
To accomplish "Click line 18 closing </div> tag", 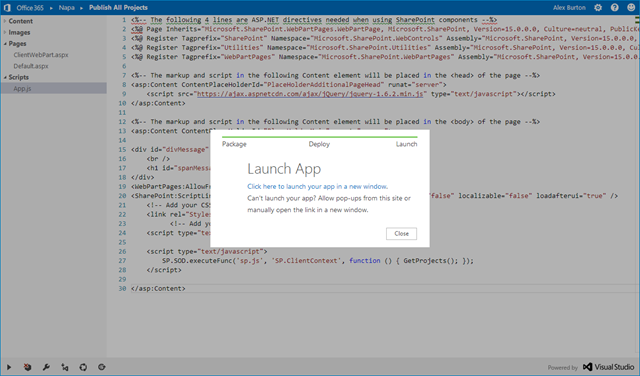I will tap(143, 177).
